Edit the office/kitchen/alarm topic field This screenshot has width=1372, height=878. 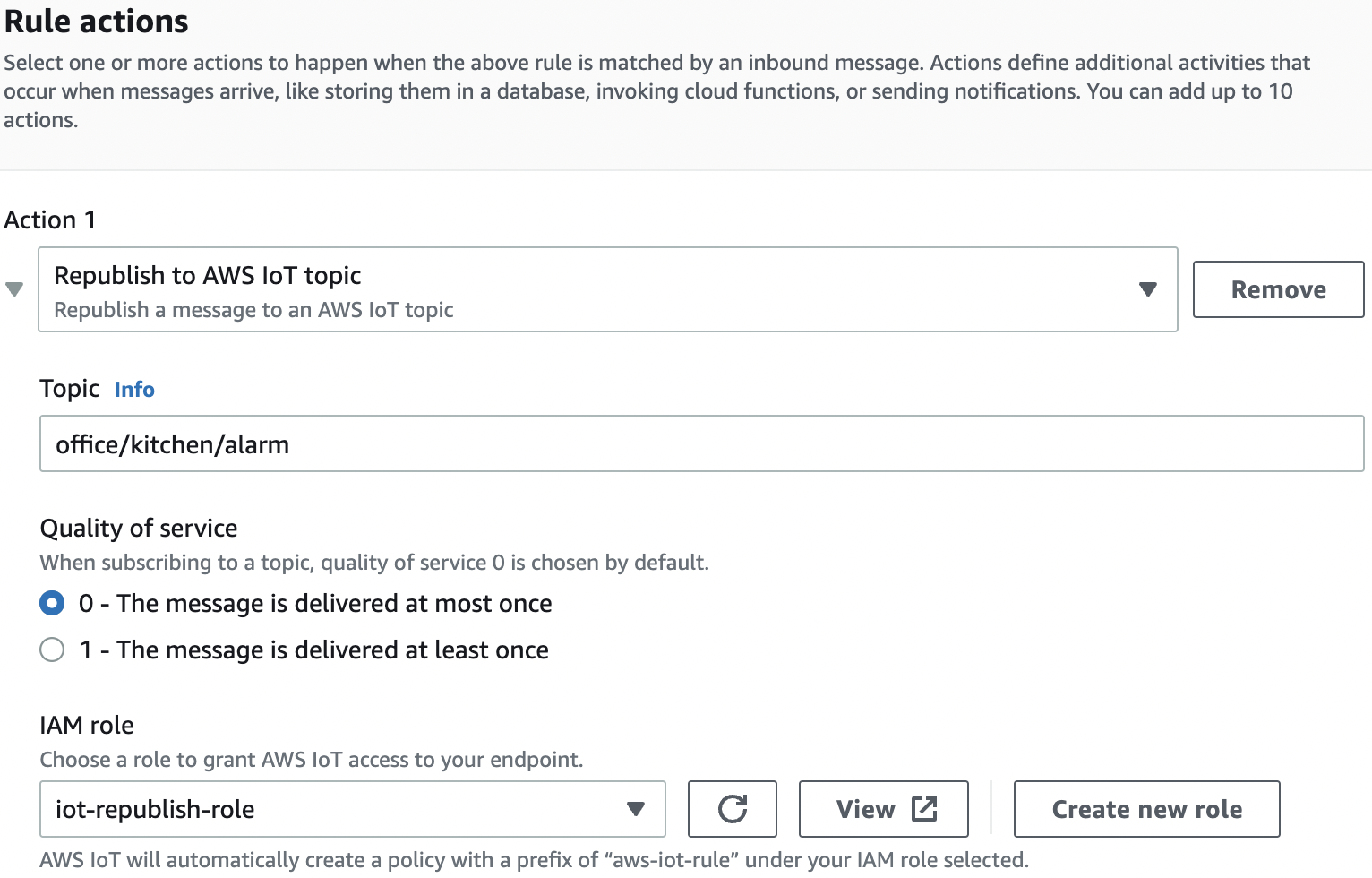coord(701,443)
